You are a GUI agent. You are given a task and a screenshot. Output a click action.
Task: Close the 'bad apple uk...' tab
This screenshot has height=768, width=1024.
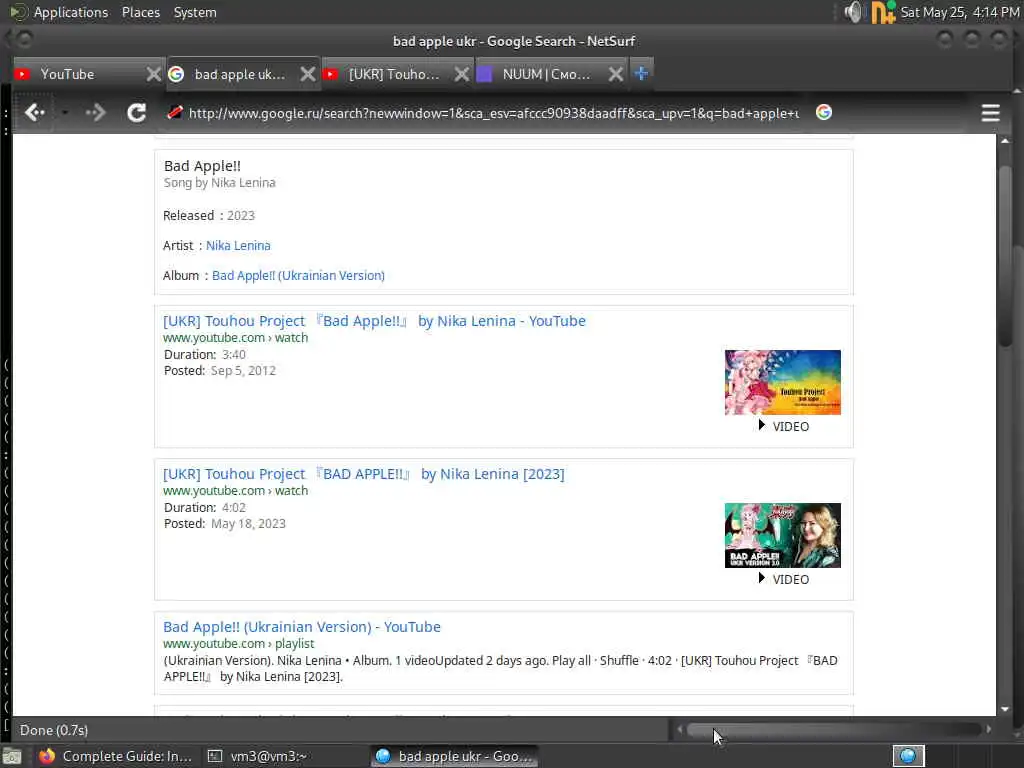(308, 74)
